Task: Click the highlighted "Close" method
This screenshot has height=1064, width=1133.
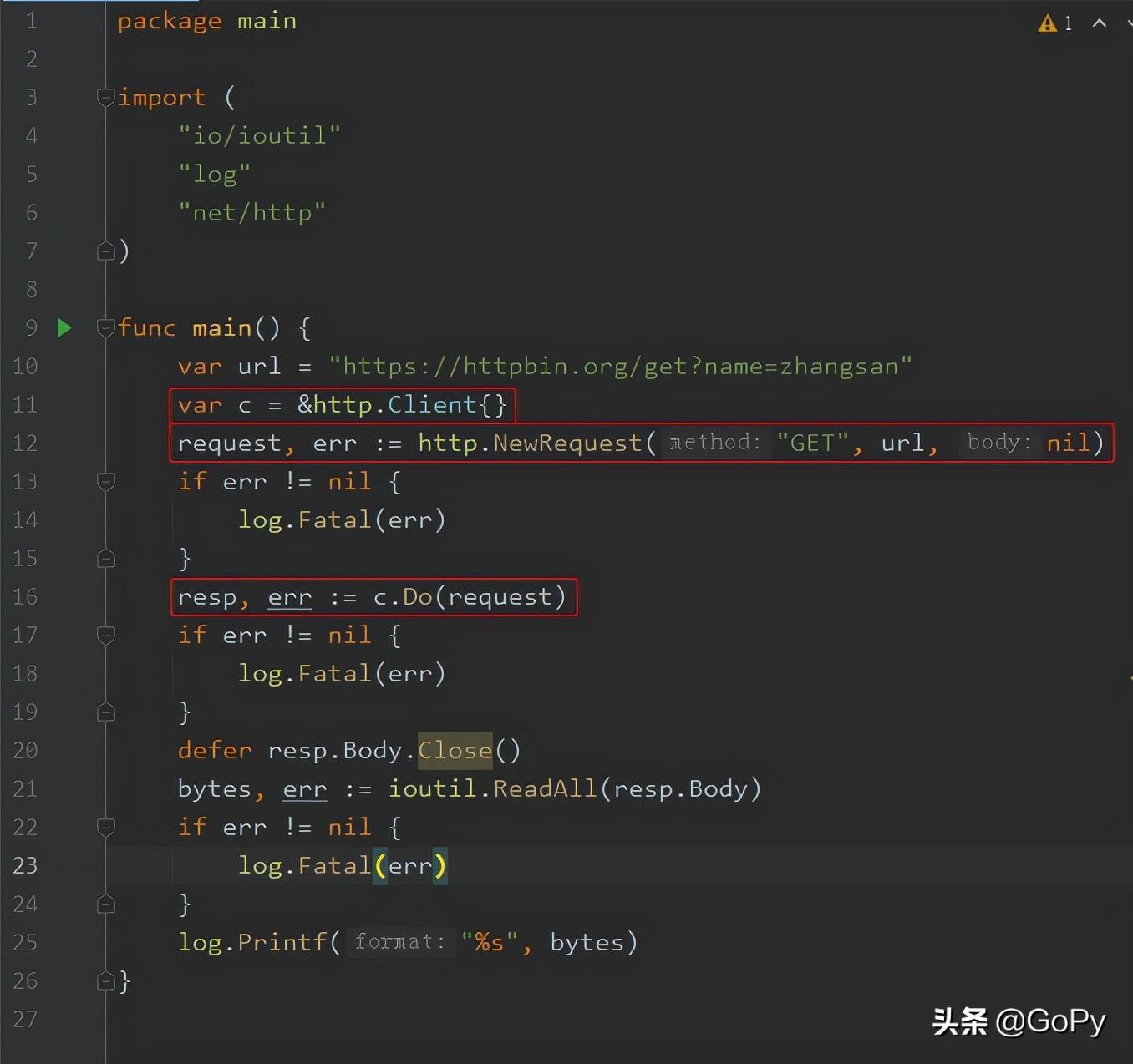Action: [455, 750]
